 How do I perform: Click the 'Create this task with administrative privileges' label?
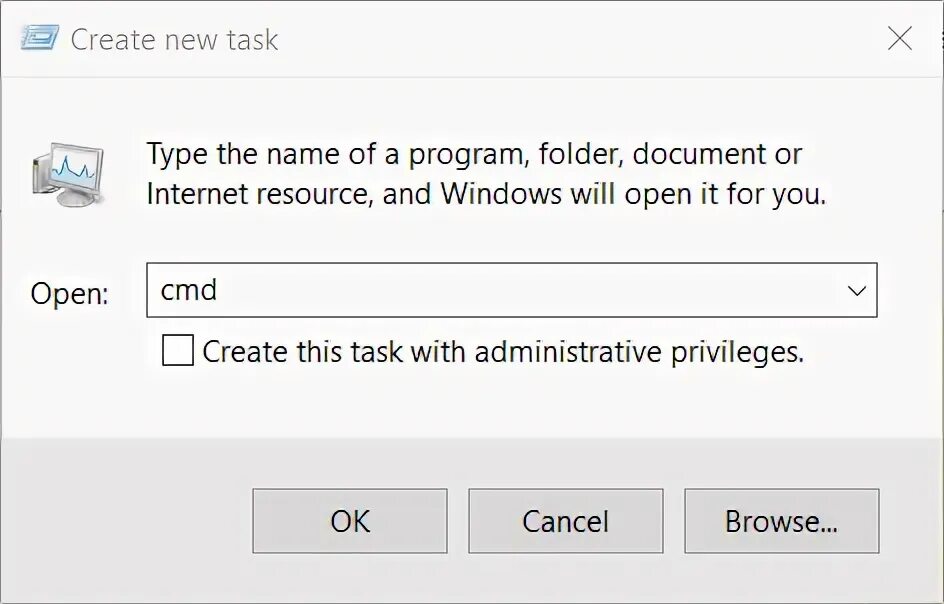click(502, 352)
